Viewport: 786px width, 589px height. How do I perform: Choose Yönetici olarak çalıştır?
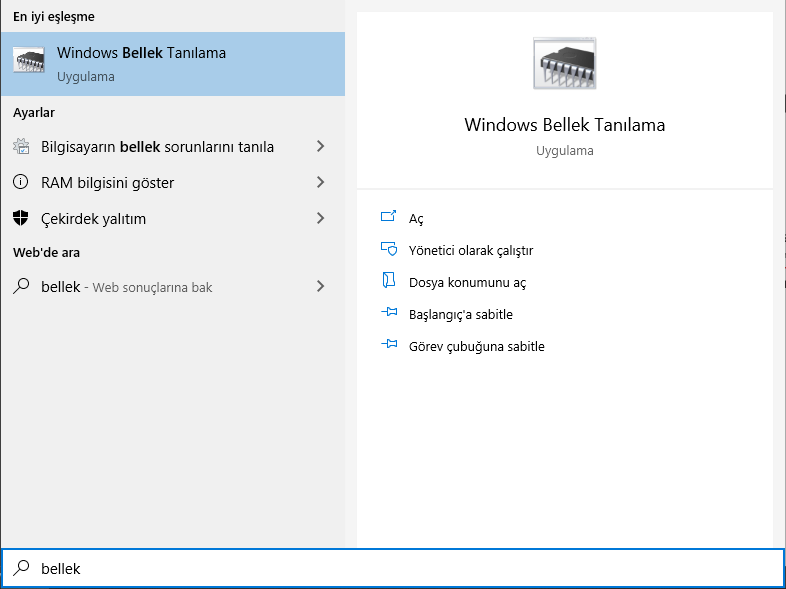coord(471,250)
